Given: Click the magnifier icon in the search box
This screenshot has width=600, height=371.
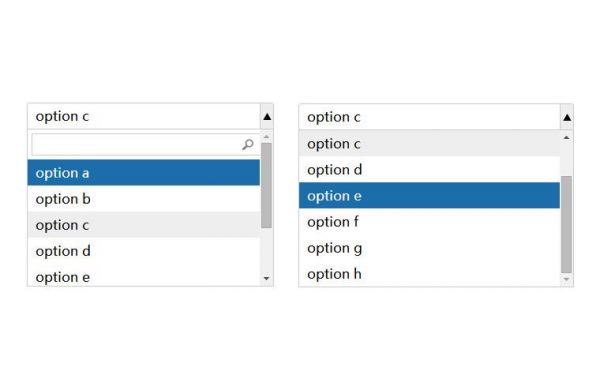Looking at the screenshot, I should (x=248, y=144).
